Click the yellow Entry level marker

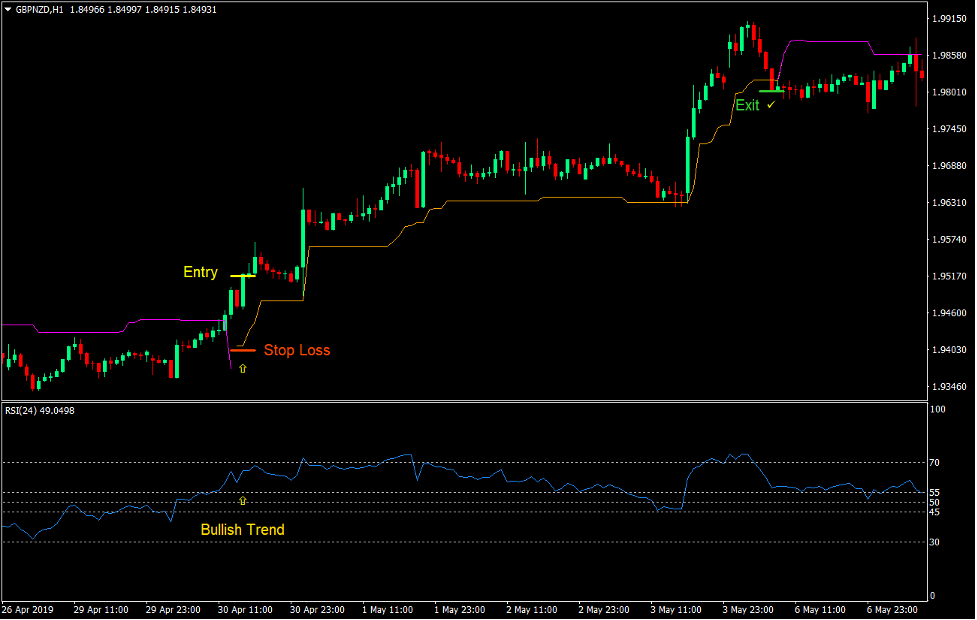coord(242,275)
